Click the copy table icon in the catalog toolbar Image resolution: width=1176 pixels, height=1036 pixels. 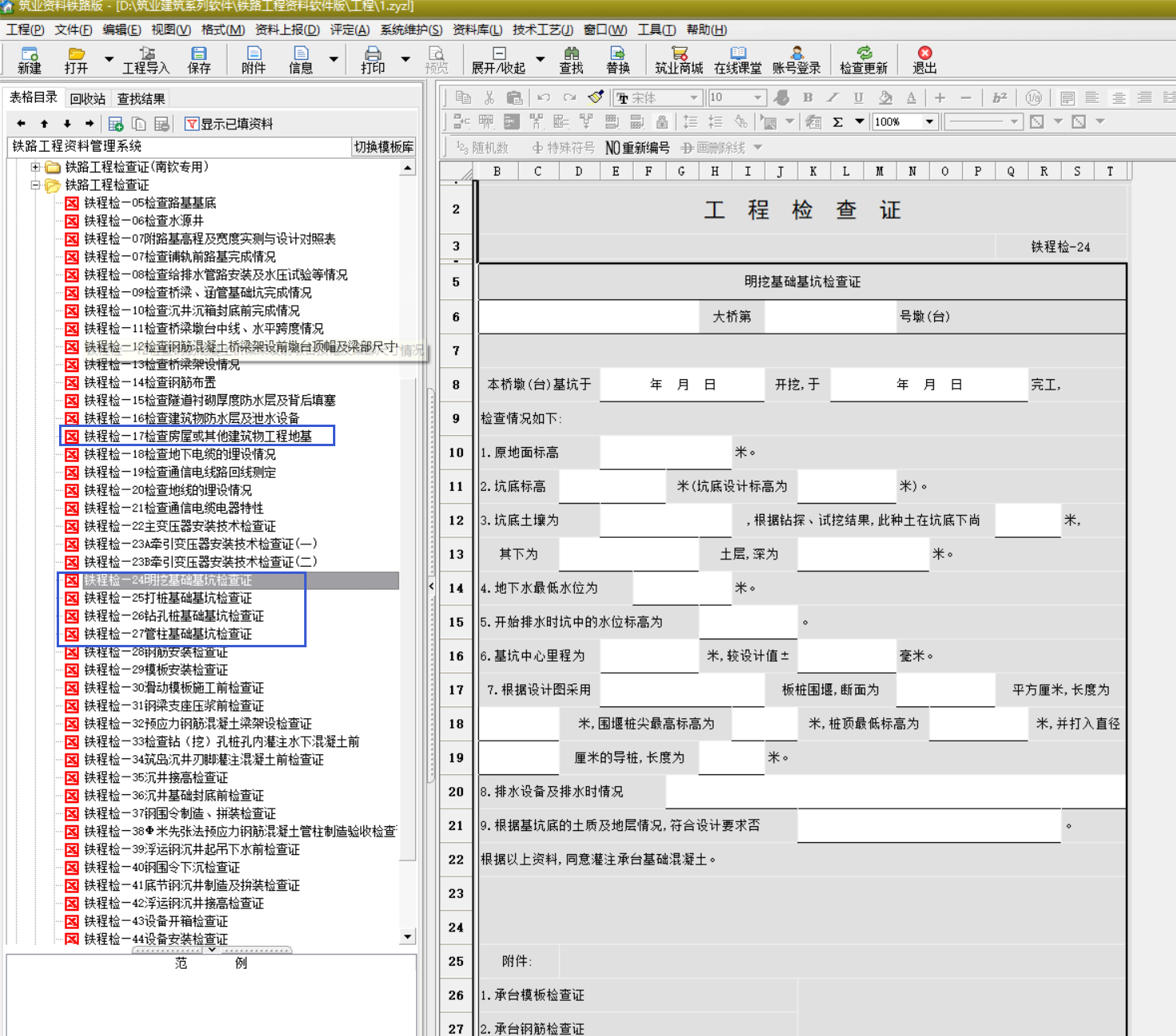pyautogui.click(x=139, y=124)
